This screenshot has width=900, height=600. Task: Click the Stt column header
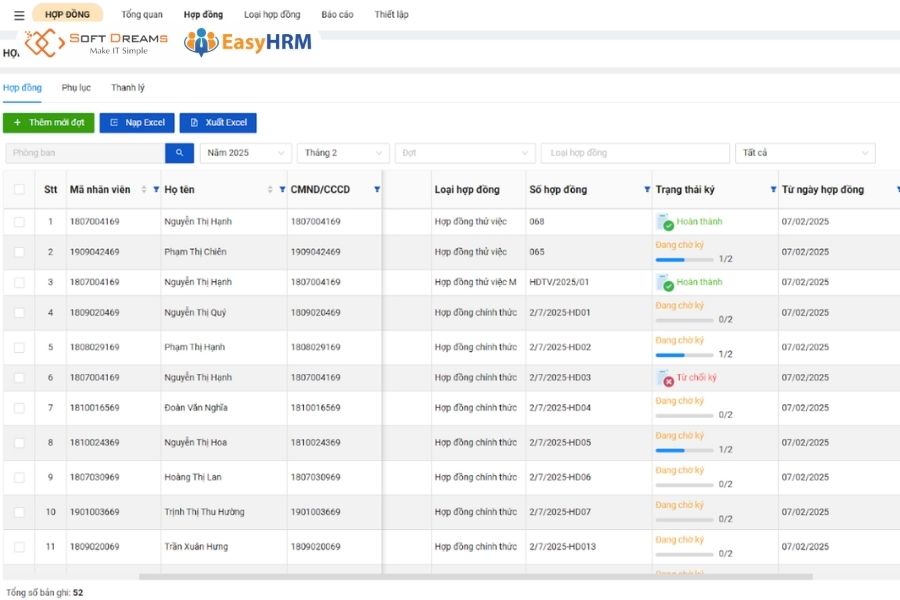pyautogui.click(x=51, y=189)
